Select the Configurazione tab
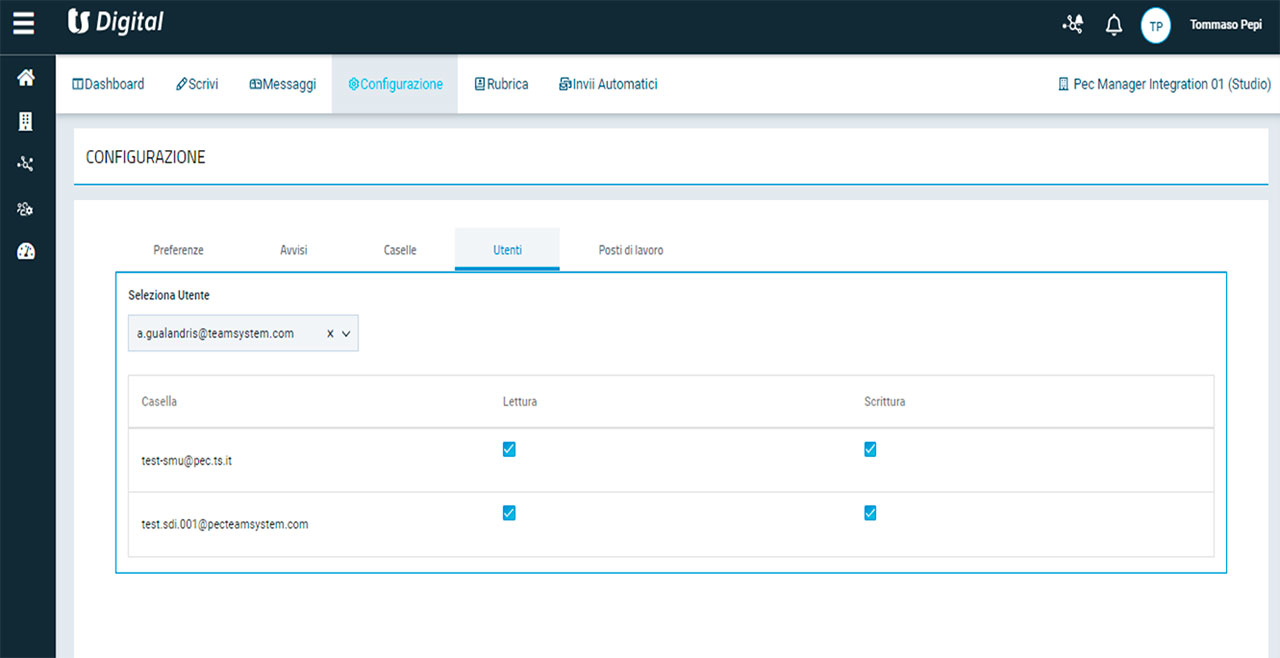Viewport: 1280px width, 658px height. point(395,84)
